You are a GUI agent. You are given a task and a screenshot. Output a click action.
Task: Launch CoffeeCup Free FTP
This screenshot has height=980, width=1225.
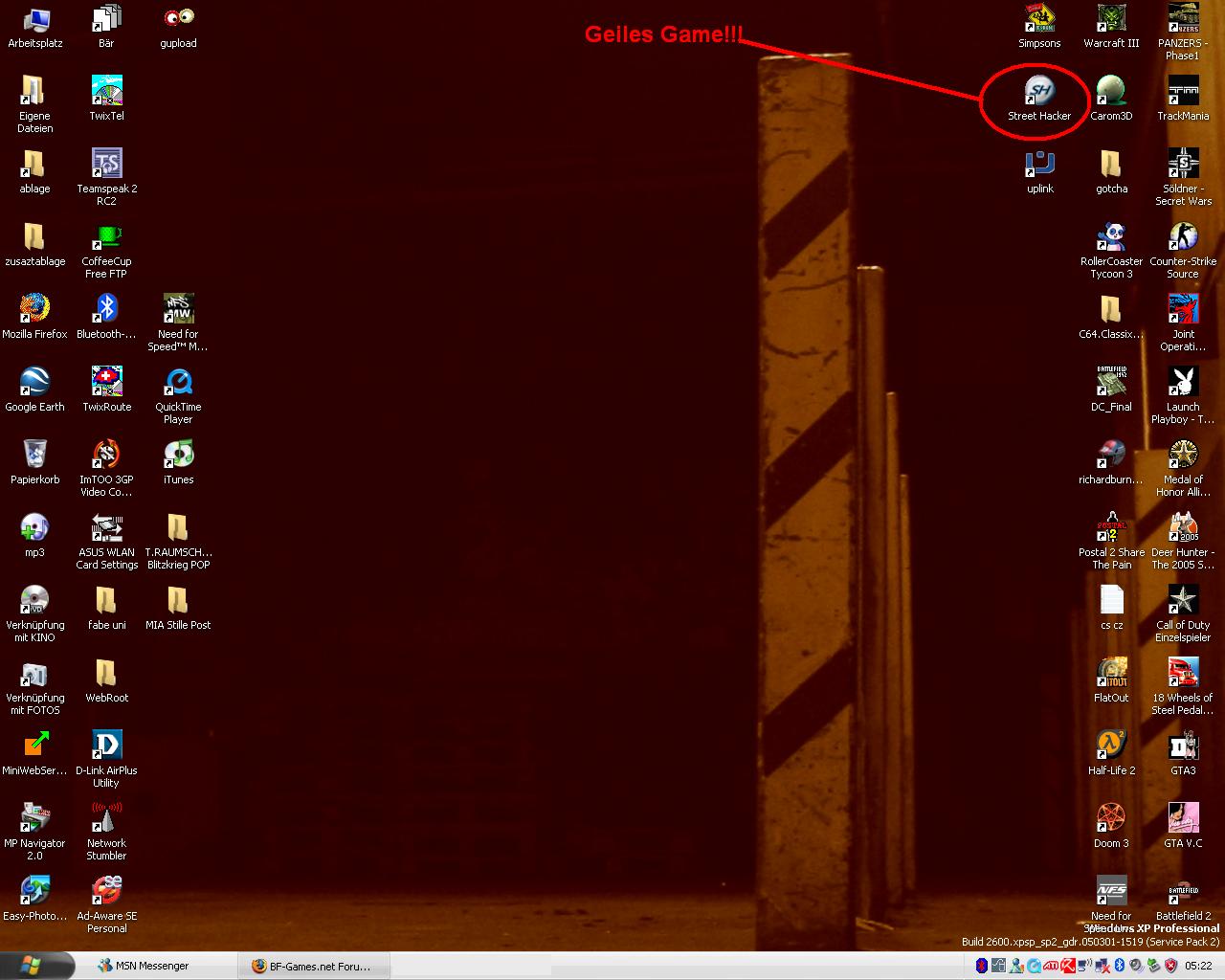pyautogui.click(x=106, y=250)
